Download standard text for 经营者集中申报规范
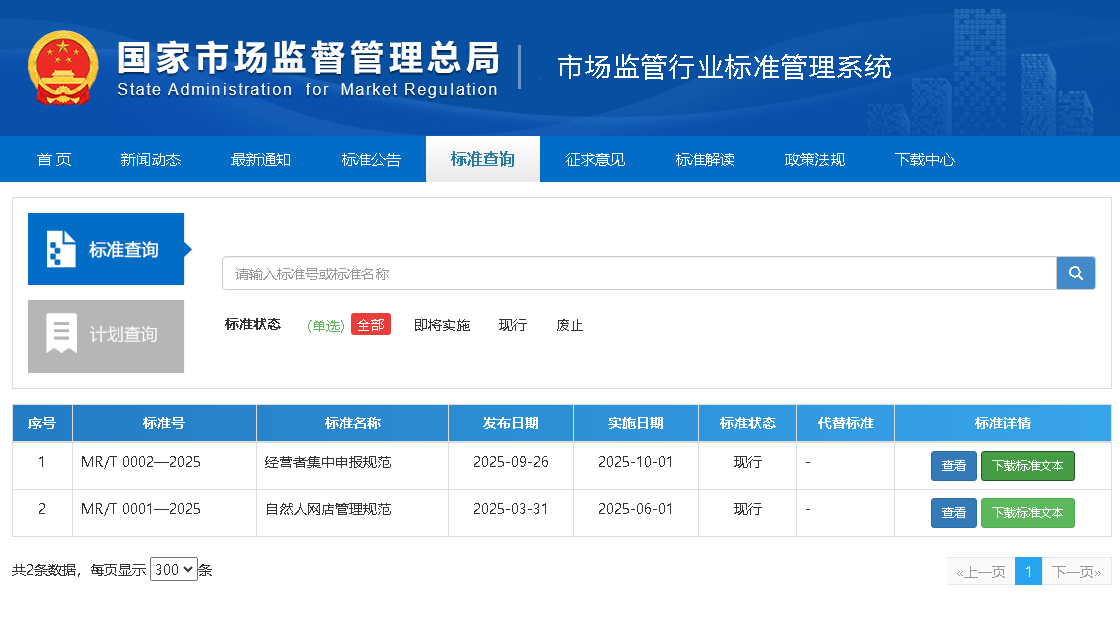1120x621 pixels. (1027, 466)
